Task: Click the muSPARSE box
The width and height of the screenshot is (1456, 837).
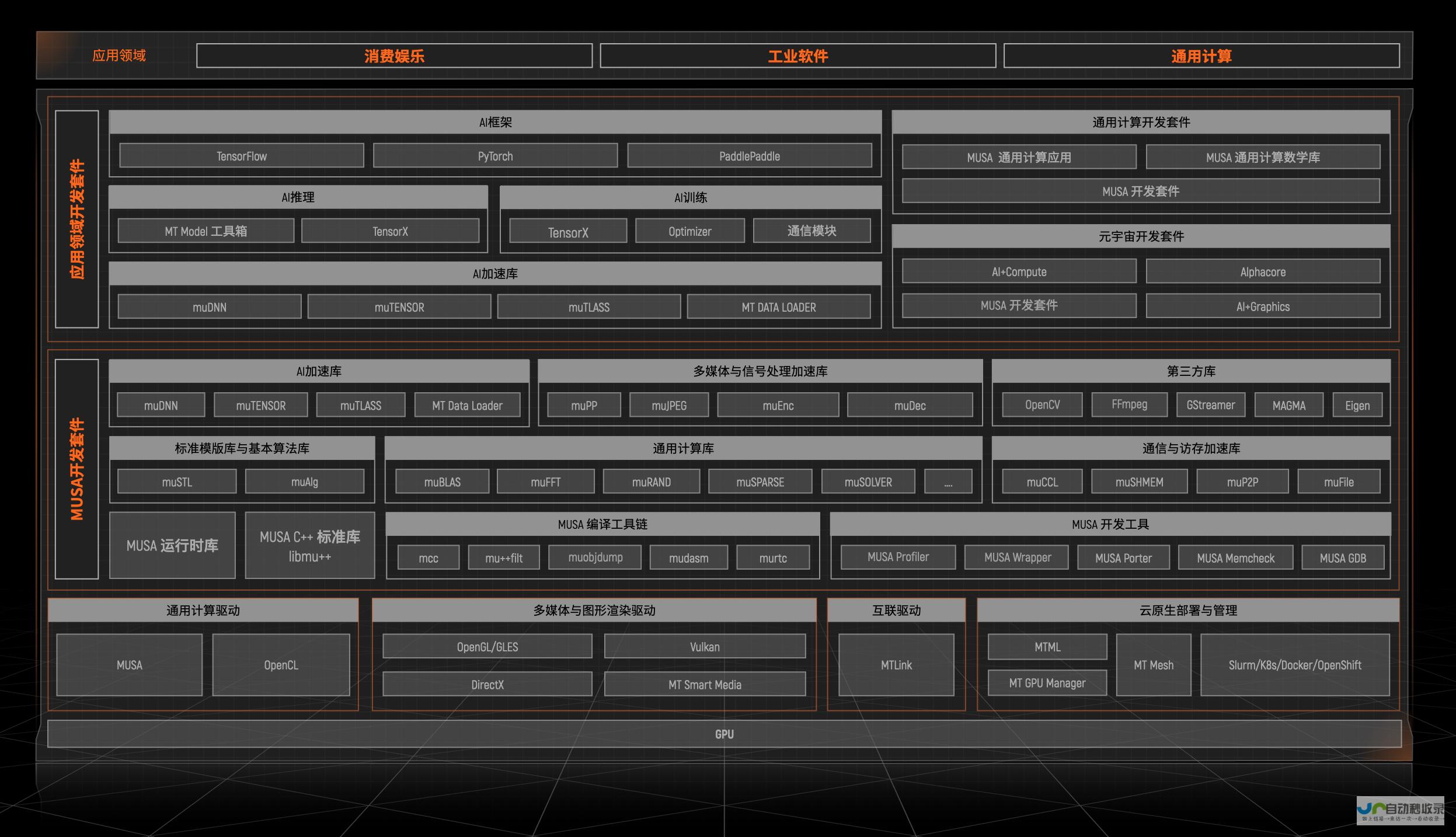Action: 760,482
